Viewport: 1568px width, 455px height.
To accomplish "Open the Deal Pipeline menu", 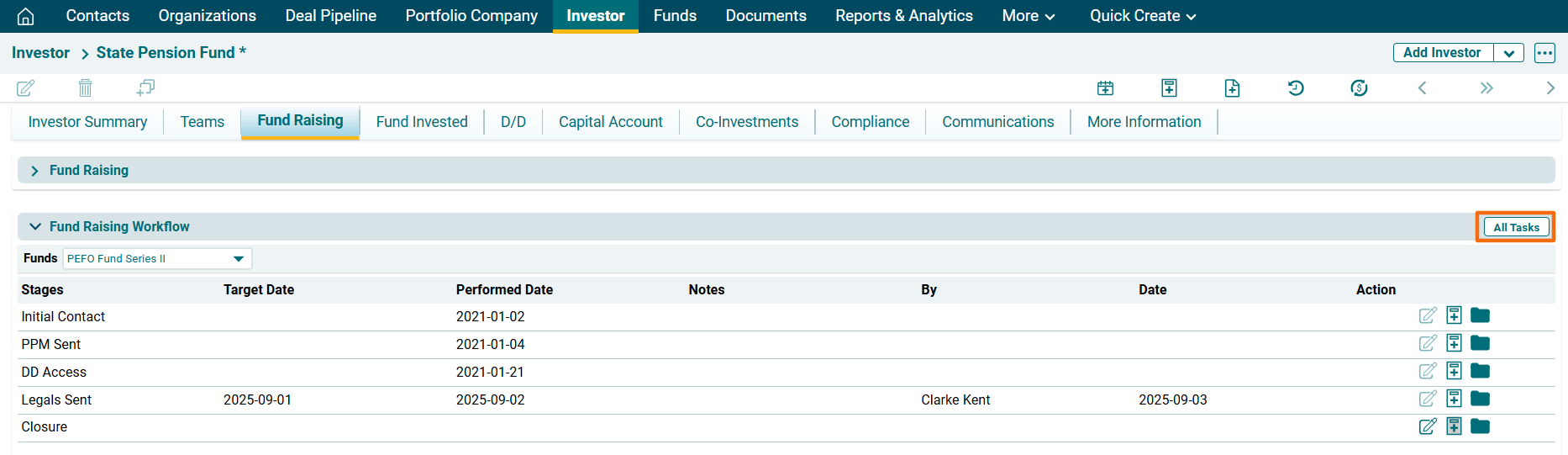I will point(330,16).
